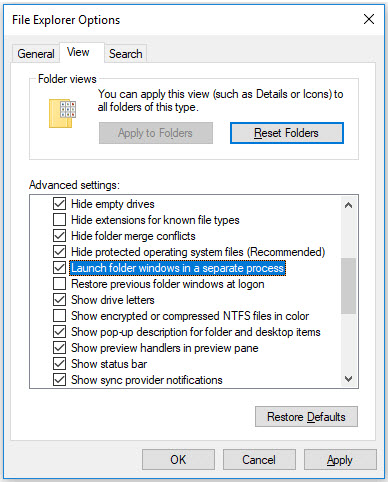Uncheck Hide empty drives
The image size is (388, 482).
59,204
